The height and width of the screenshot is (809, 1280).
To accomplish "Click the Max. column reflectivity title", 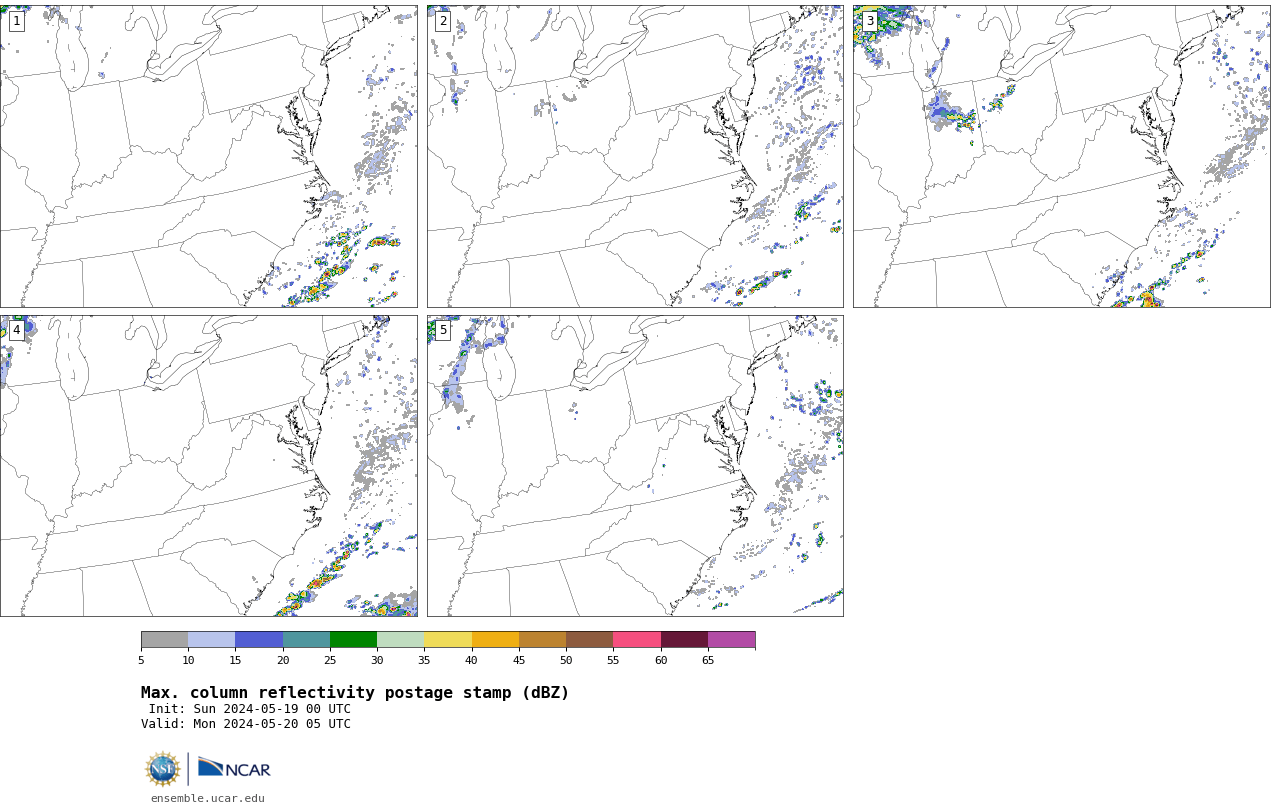I will (355, 693).
